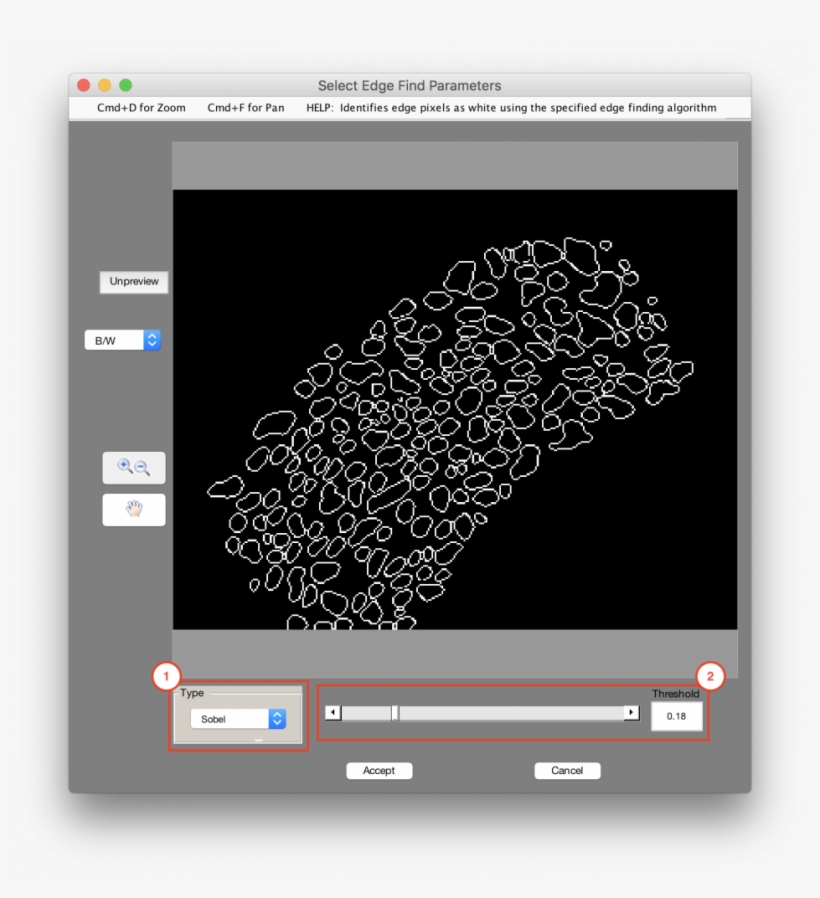Screen dimensions: 820x898
Task: Click the stepper arrows on the B/W selector
Action: pos(151,340)
